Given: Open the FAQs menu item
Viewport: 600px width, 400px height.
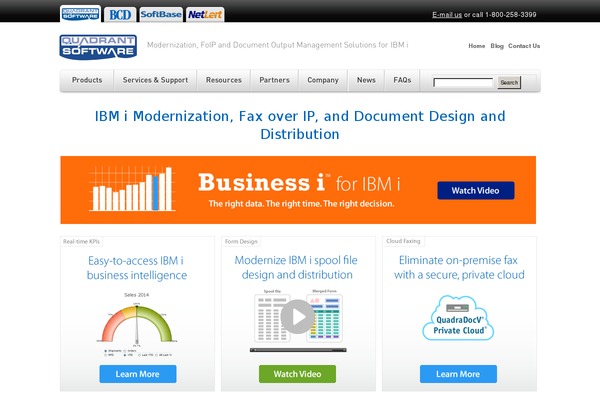Looking at the screenshot, I should (x=402, y=80).
